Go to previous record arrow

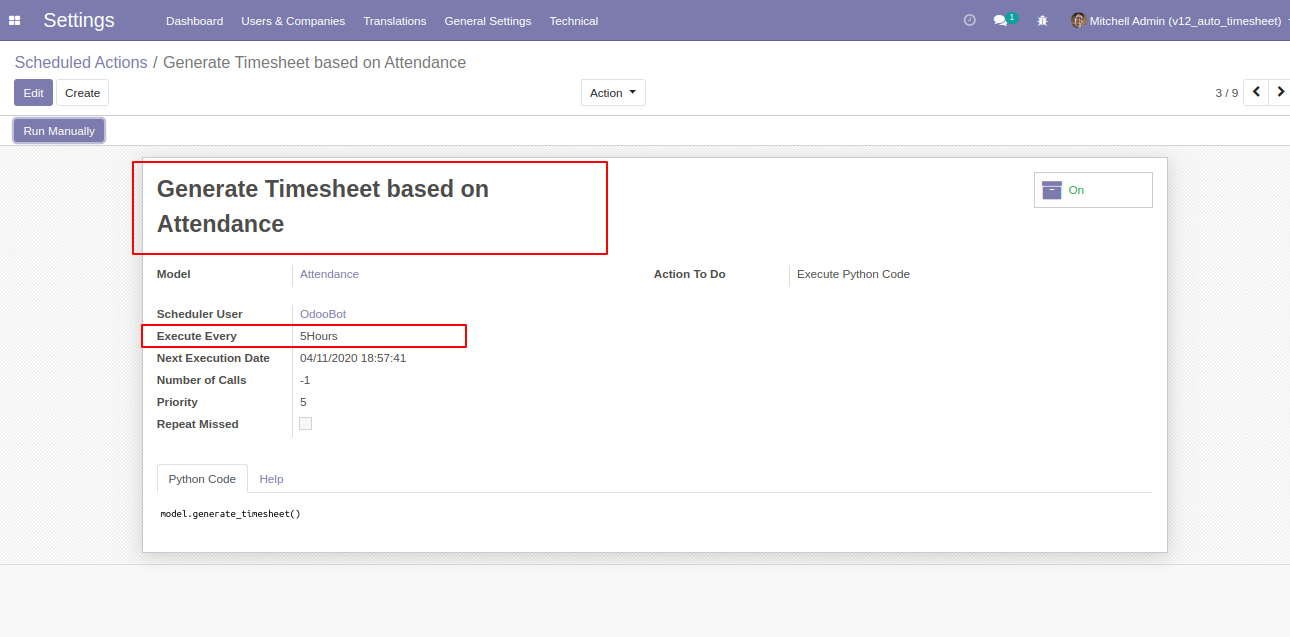pyautogui.click(x=1256, y=92)
